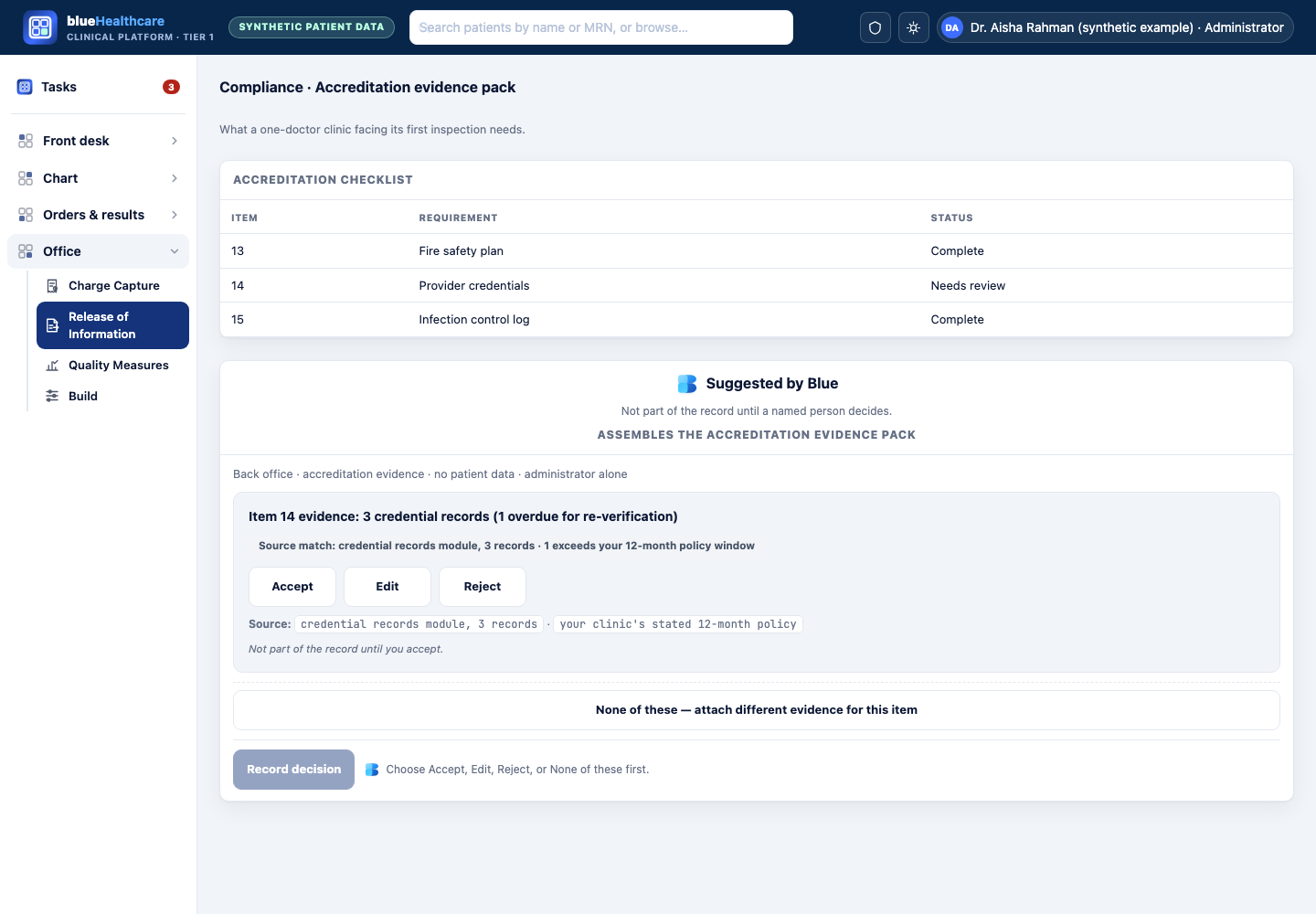The image size is (1316, 914).
Task: Expand the Chart section chevron
Action: coord(175,178)
